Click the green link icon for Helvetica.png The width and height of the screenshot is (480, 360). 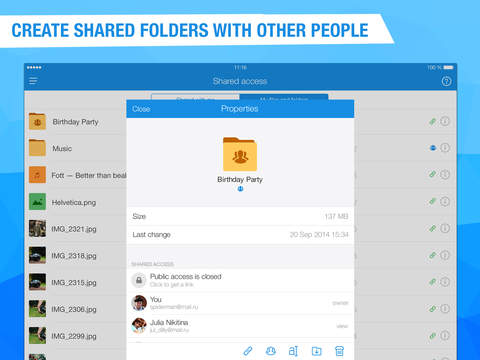click(x=432, y=201)
